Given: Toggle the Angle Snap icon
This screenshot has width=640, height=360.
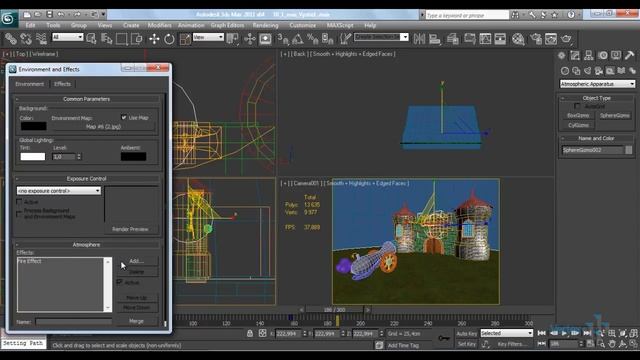Looking at the screenshot, I should 298,39.
